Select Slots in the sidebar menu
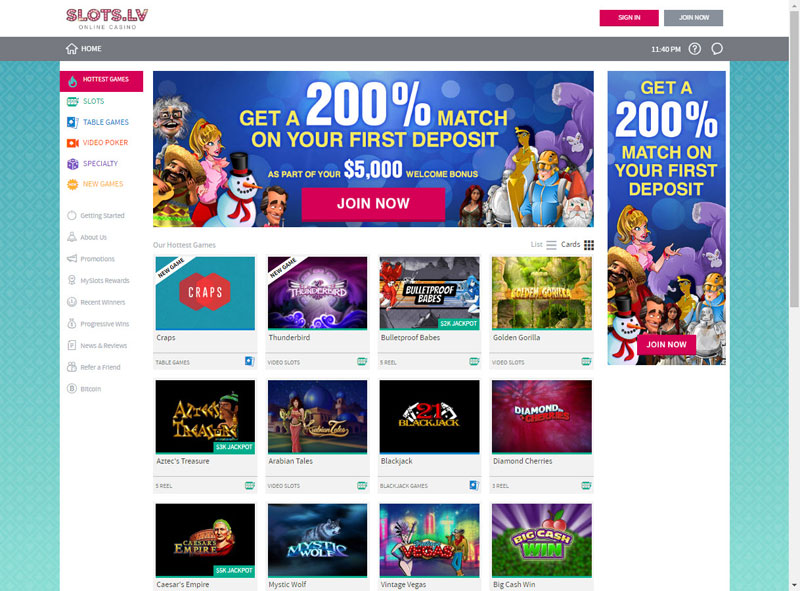The width and height of the screenshot is (800, 591). [x=93, y=101]
